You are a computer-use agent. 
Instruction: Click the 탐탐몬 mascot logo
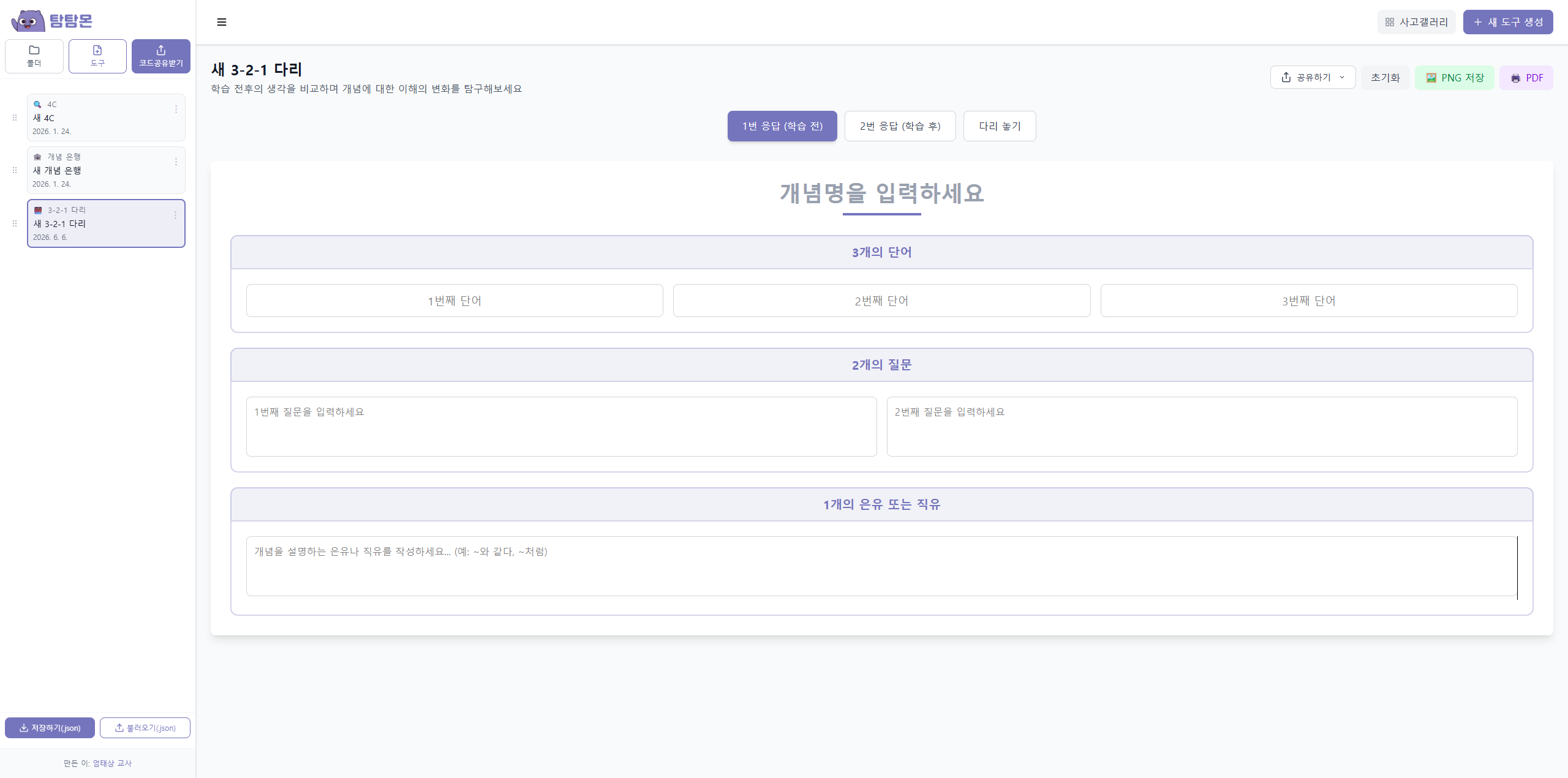(x=28, y=21)
